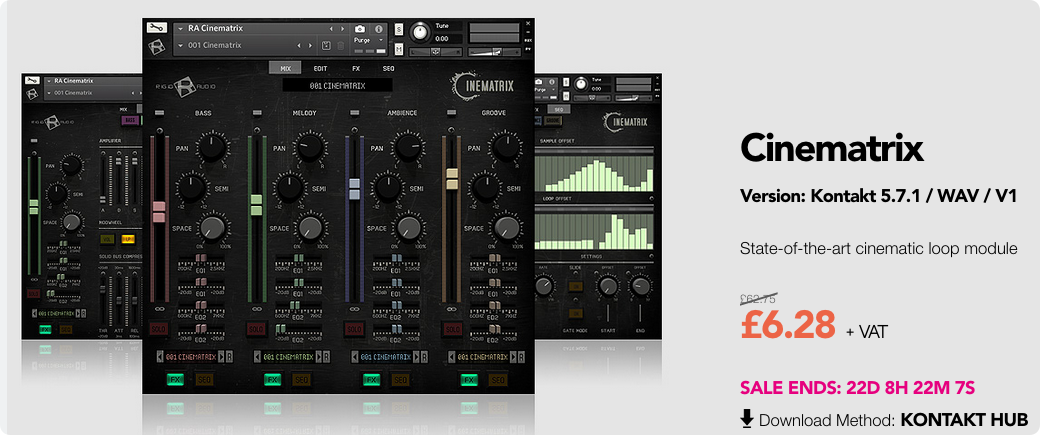Click the SEQ button under AMBIENCE
The height and width of the screenshot is (435, 1040).
coord(400,380)
